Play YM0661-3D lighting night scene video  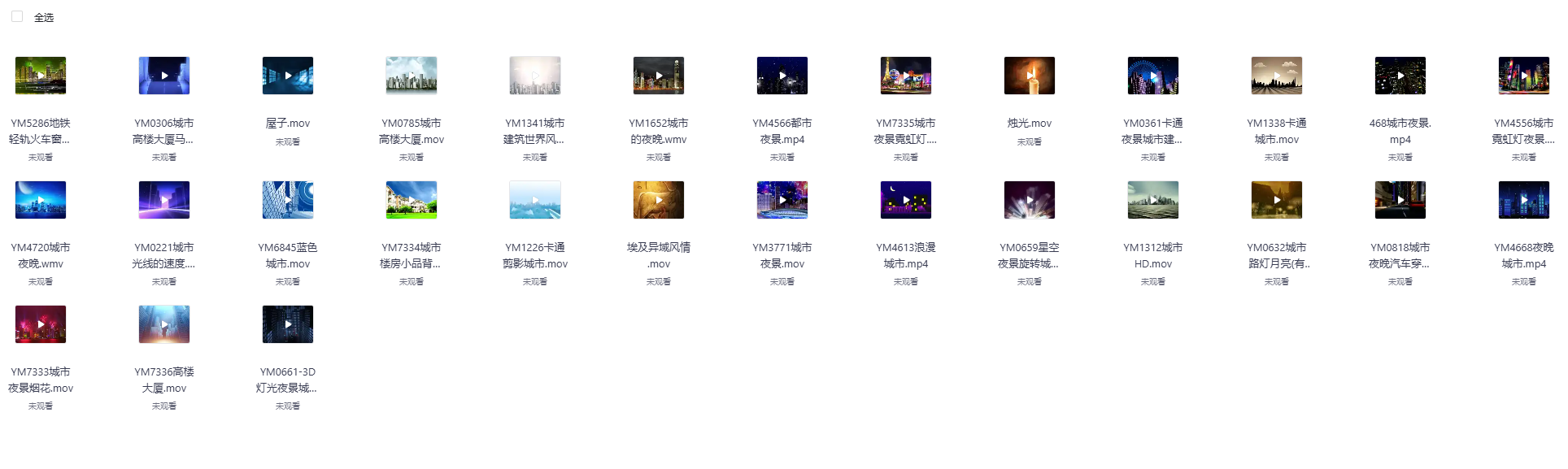coord(288,324)
